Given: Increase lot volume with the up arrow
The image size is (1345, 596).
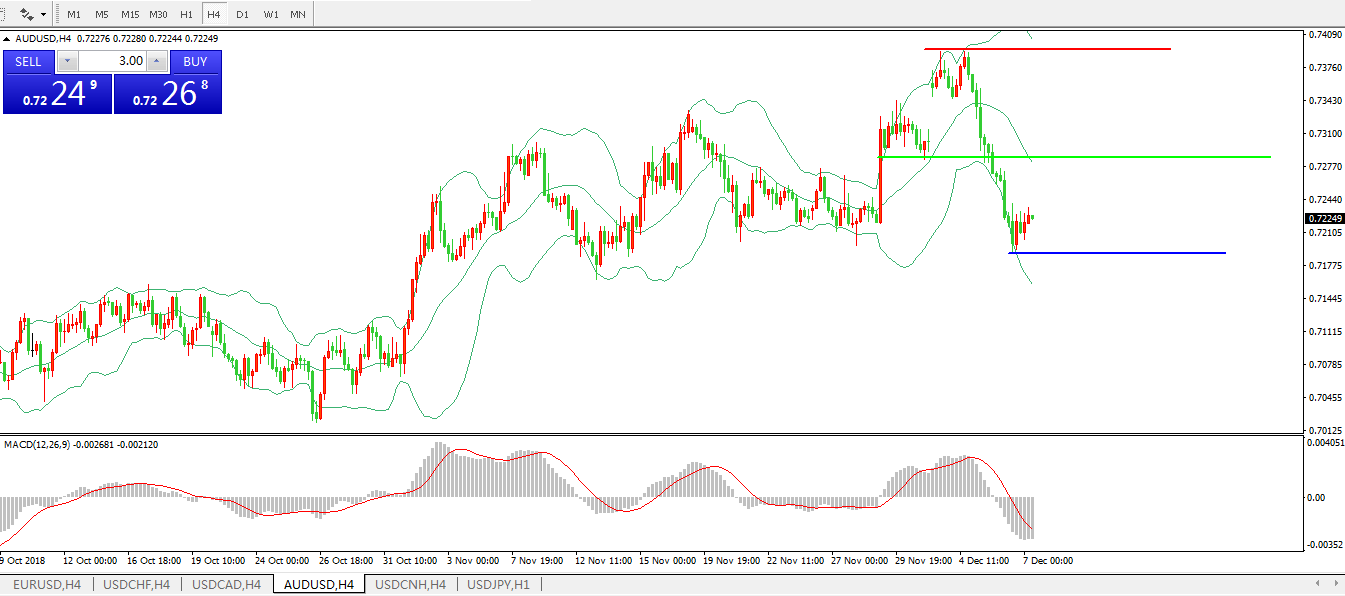Looking at the screenshot, I should click(x=157, y=61).
